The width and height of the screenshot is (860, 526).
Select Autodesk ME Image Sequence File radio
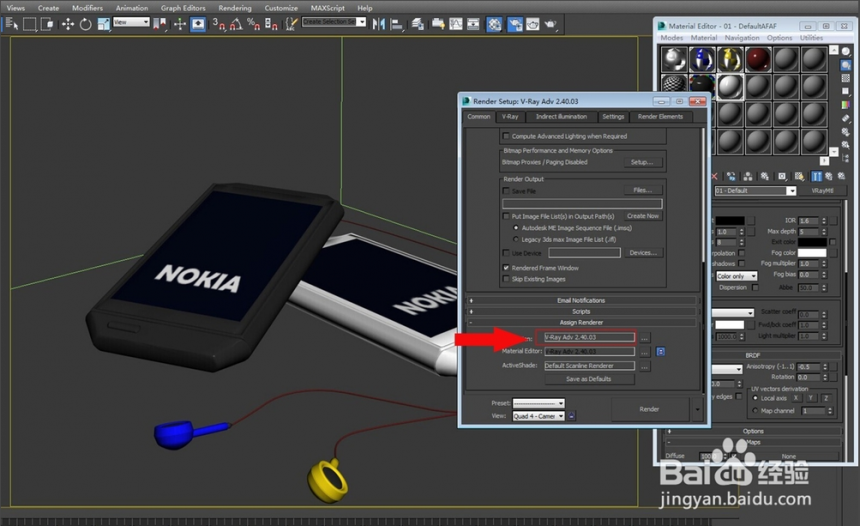[516, 228]
